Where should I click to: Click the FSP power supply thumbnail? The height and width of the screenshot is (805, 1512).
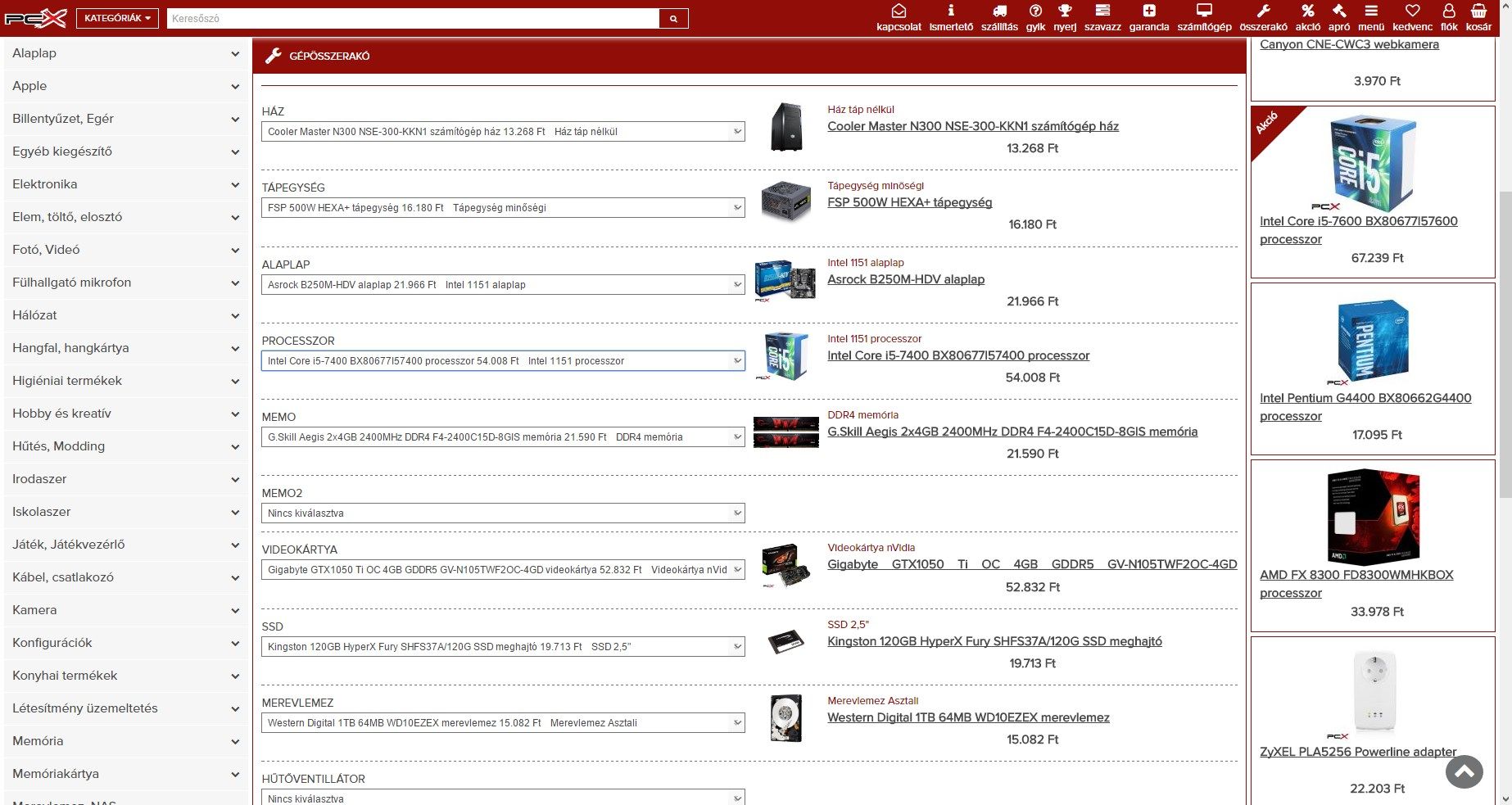click(786, 201)
